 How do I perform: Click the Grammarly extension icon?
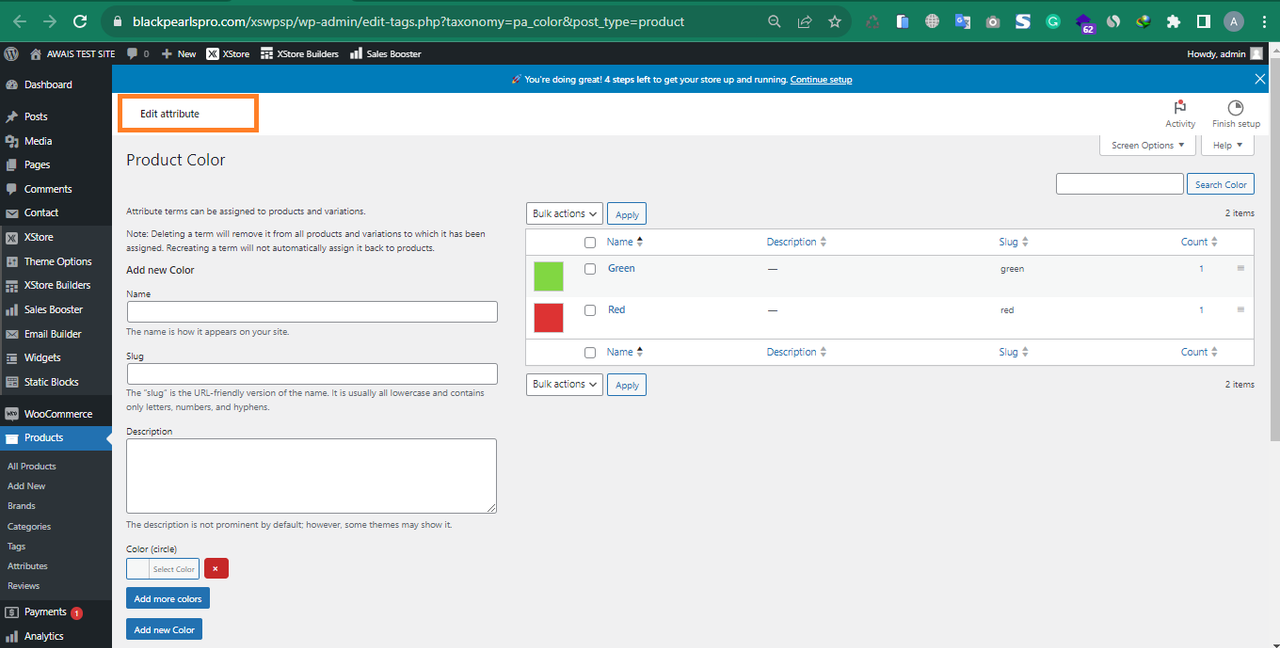click(1053, 21)
